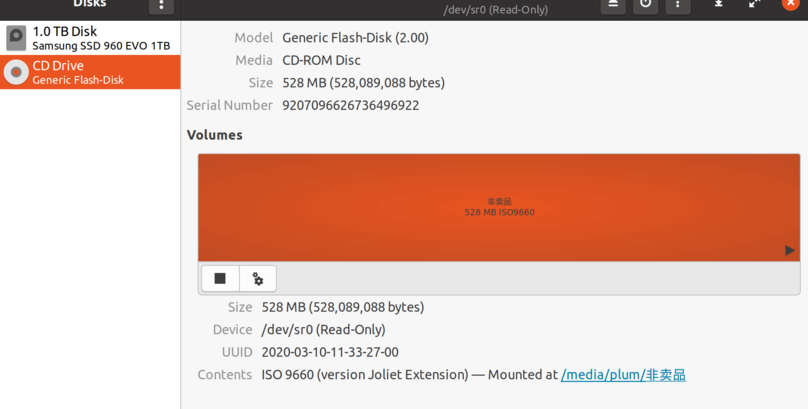Select the 528 MB ISO9660 volume block
808x409 pixels.
[x=498, y=207]
